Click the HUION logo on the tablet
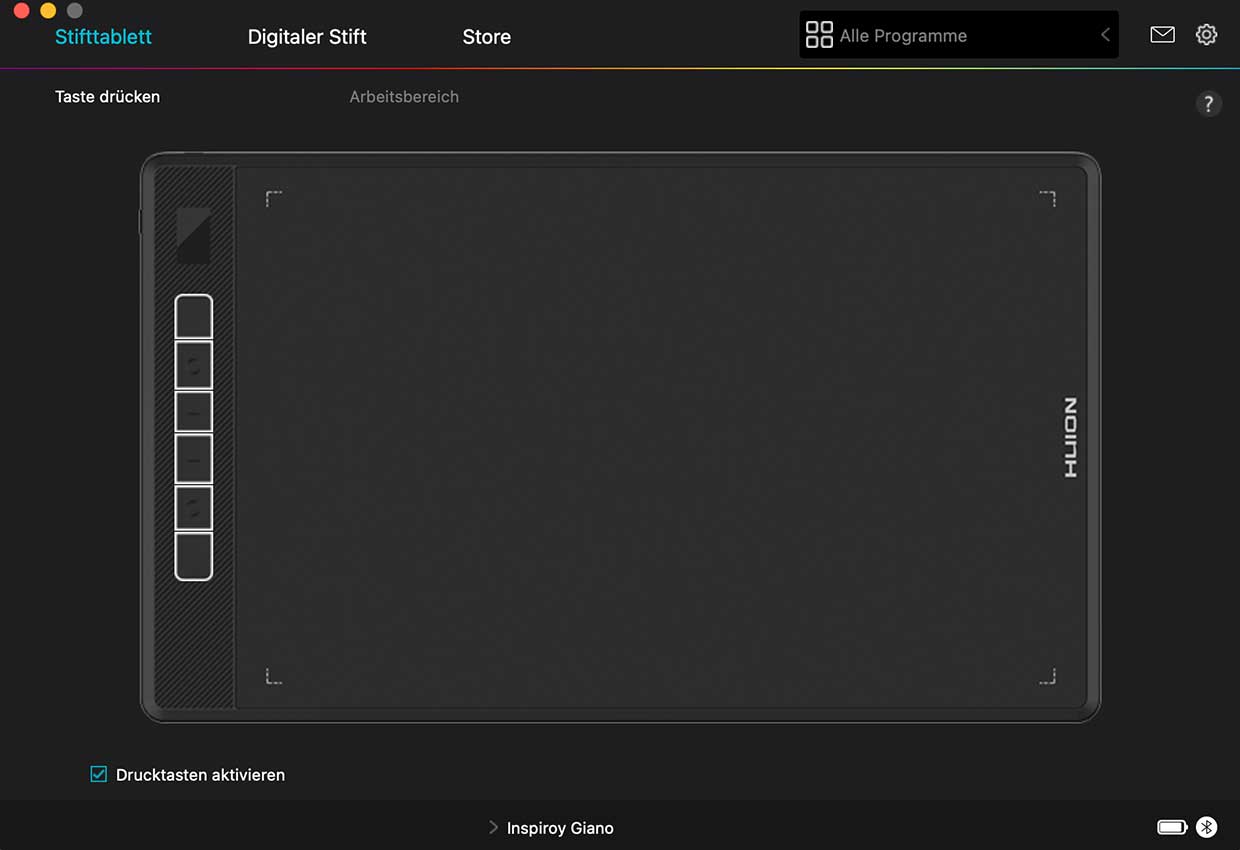 (1070, 438)
